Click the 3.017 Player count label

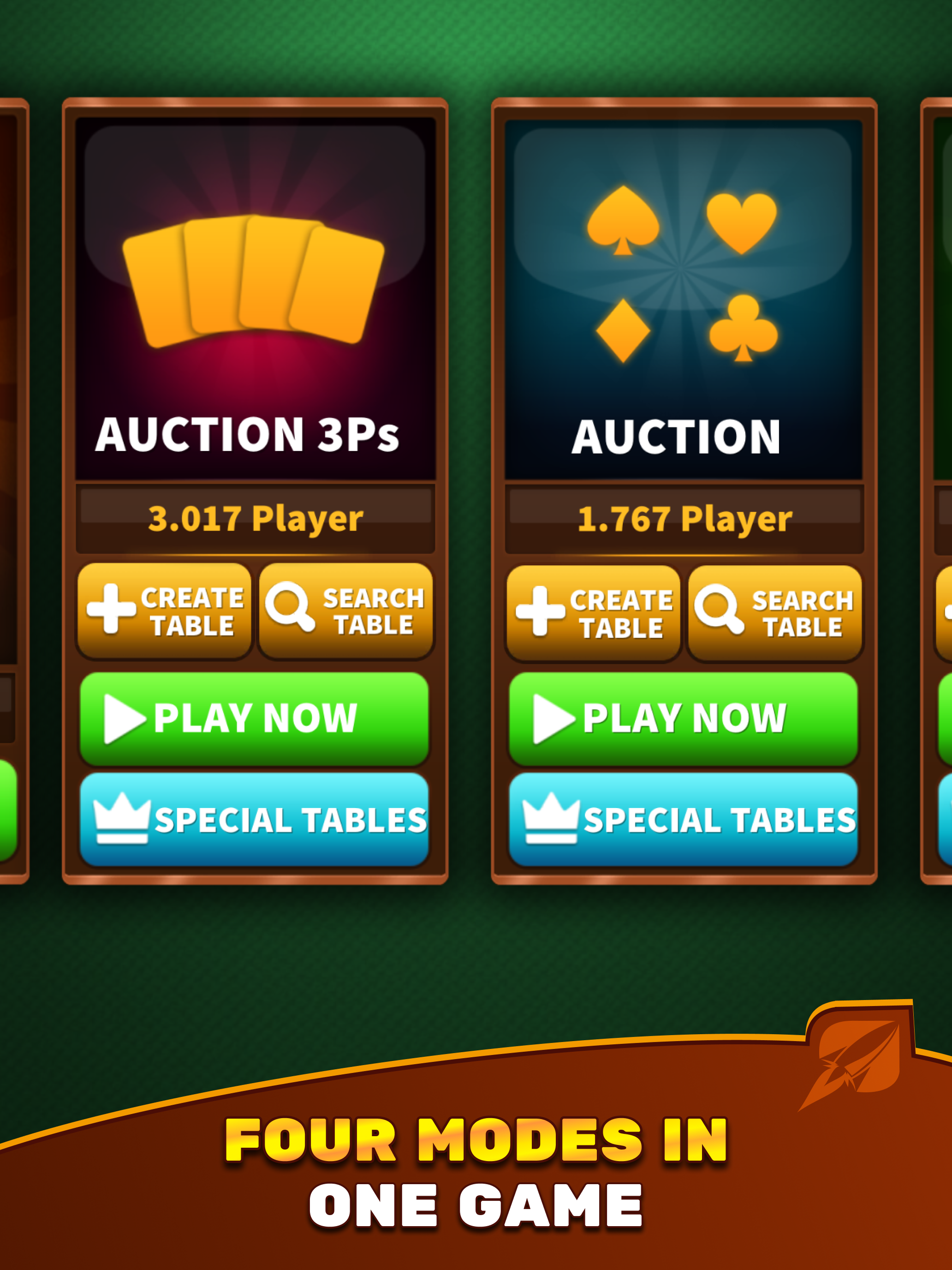click(256, 519)
